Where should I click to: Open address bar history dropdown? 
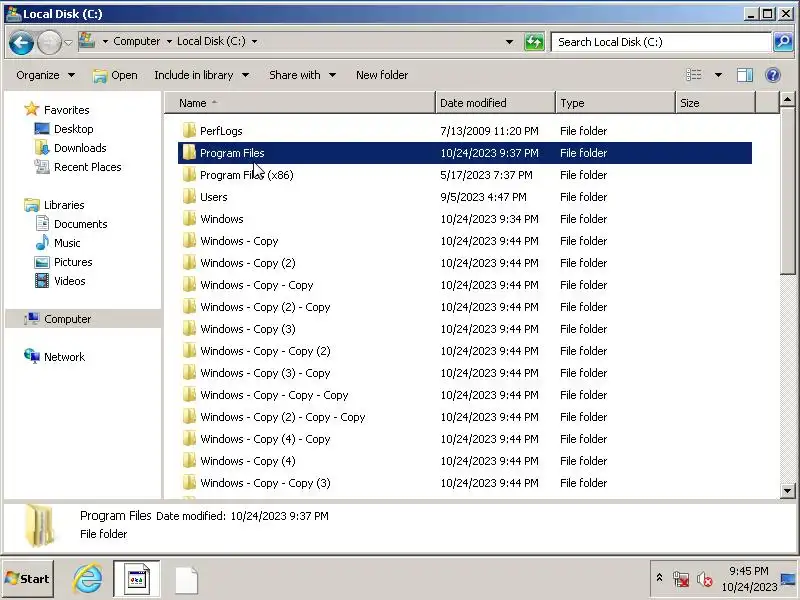(509, 42)
